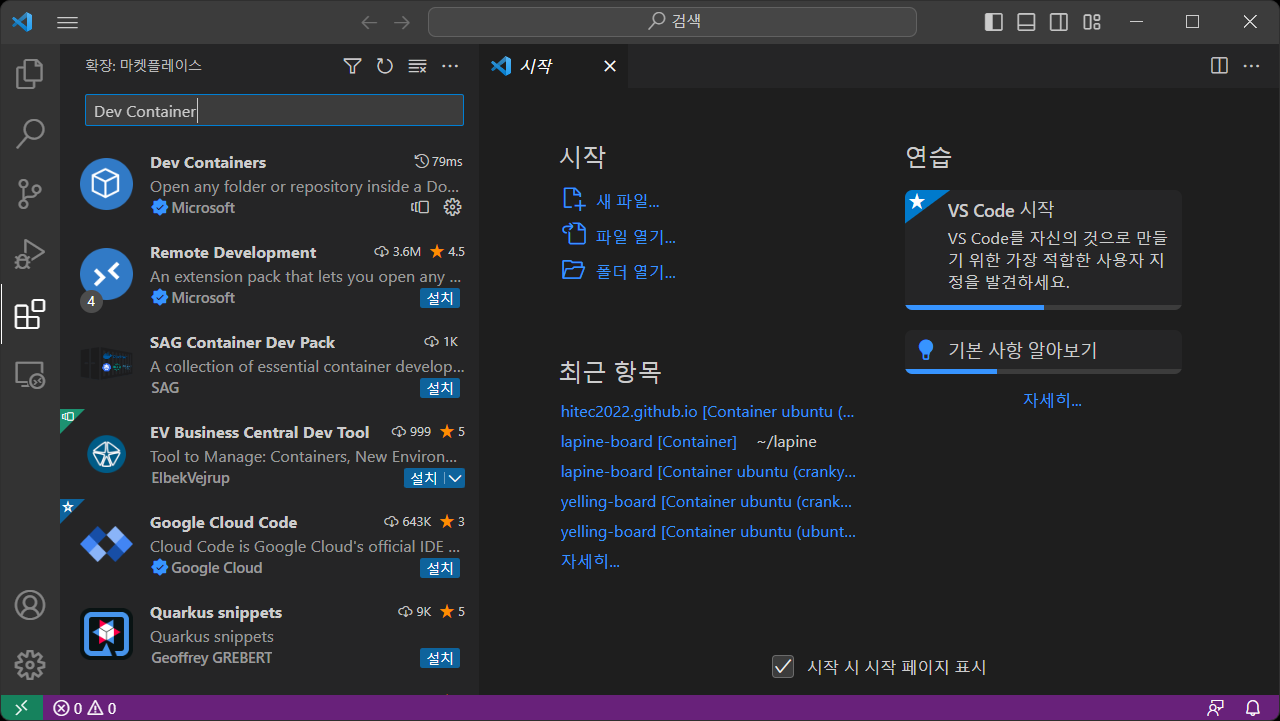Click the extension search field Dev Container
The width and height of the screenshot is (1280, 721).
coord(274,111)
